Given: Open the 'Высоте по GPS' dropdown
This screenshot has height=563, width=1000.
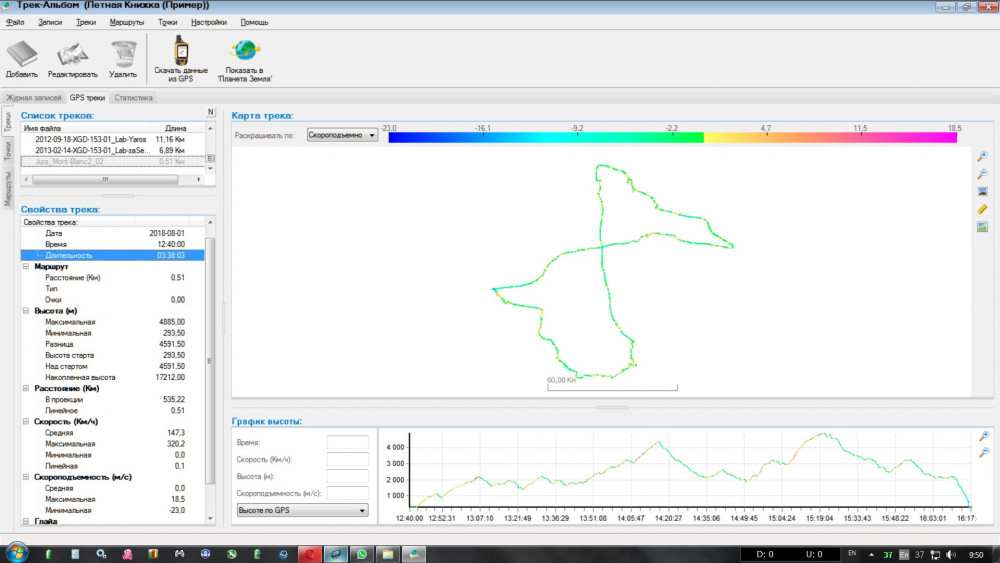Looking at the screenshot, I should (301, 510).
